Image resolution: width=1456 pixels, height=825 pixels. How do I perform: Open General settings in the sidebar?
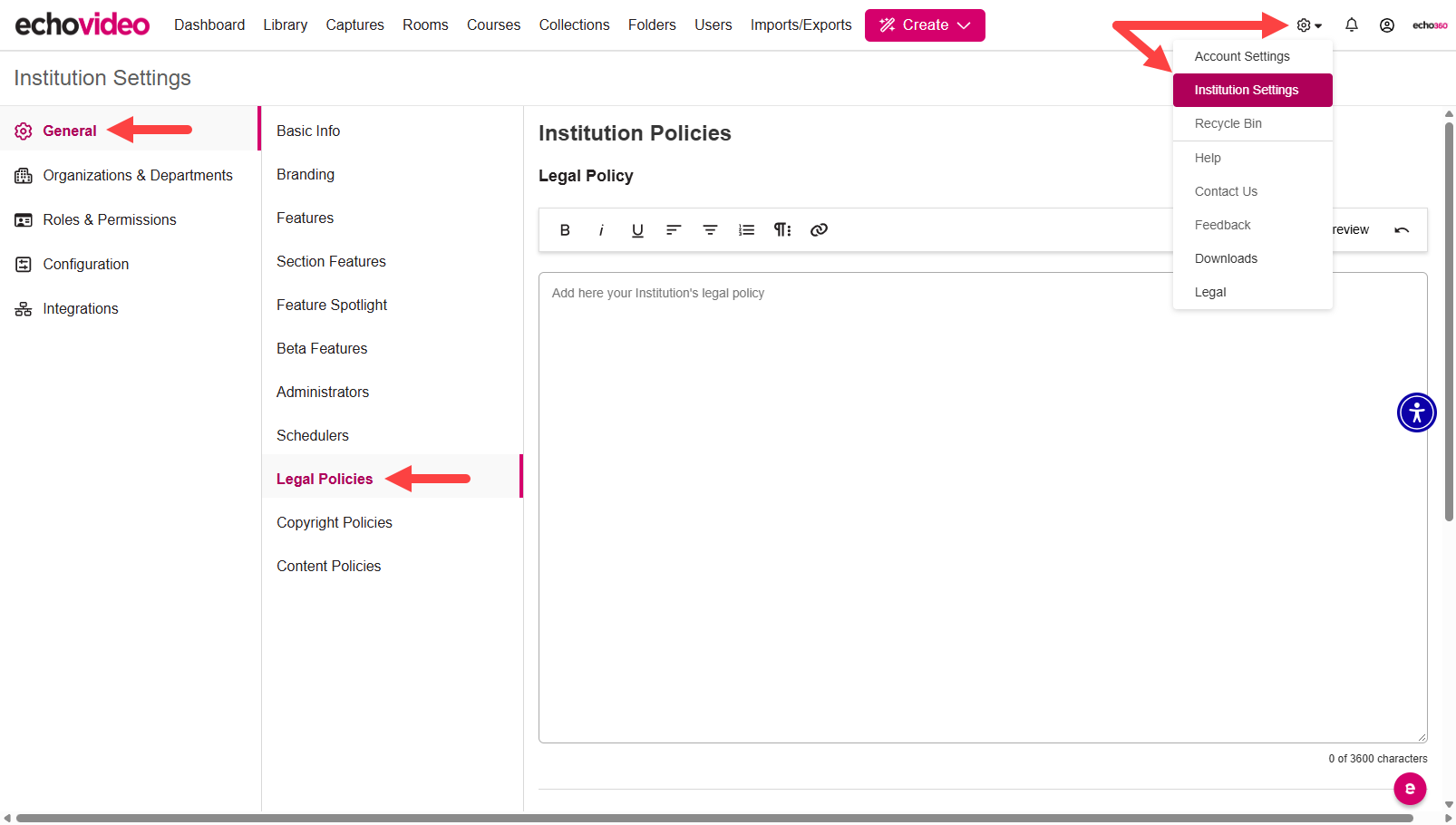129,131
